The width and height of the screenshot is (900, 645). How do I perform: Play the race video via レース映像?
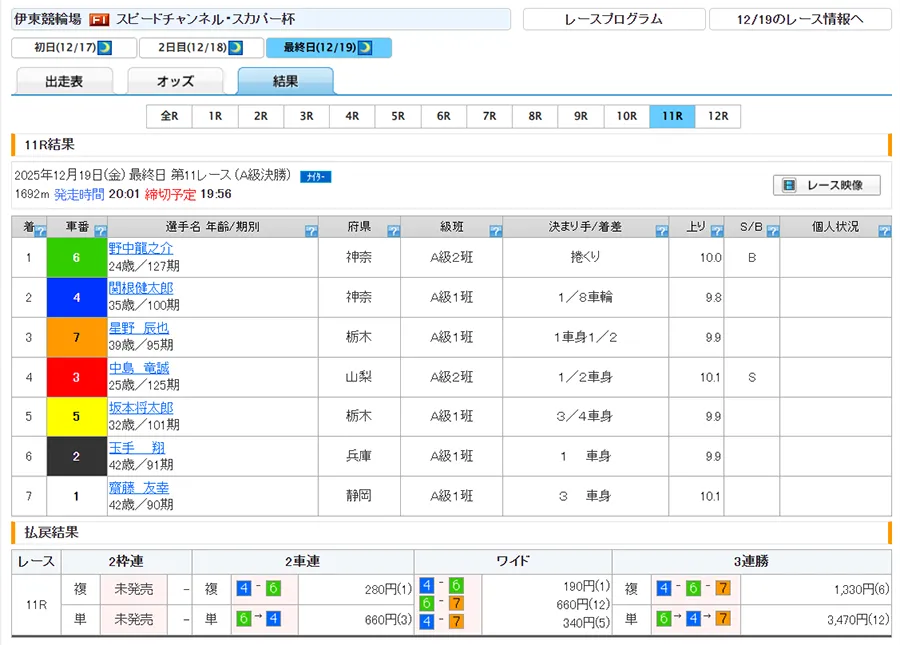pyautogui.click(x=826, y=185)
